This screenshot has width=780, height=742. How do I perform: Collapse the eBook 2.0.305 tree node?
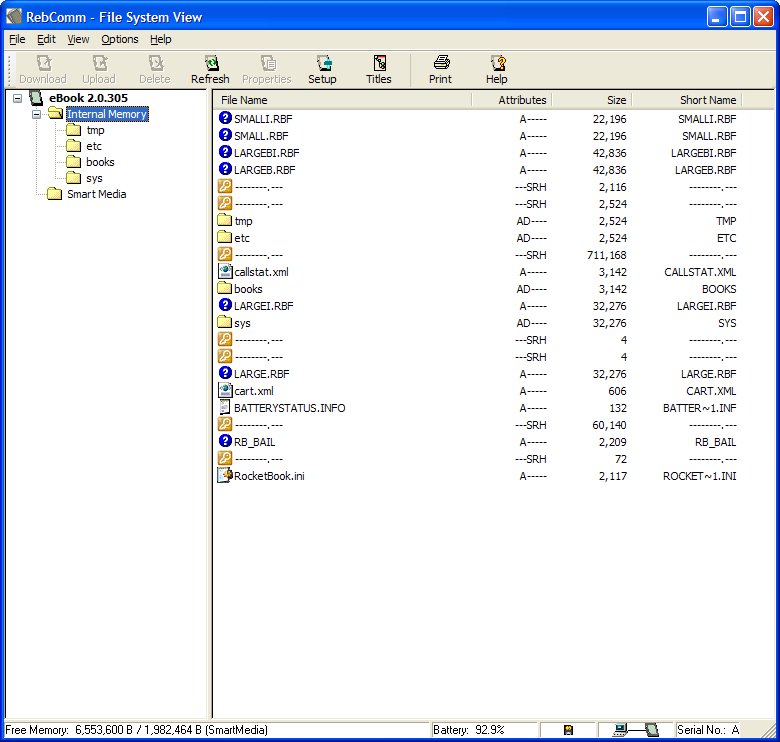pos(17,98)
